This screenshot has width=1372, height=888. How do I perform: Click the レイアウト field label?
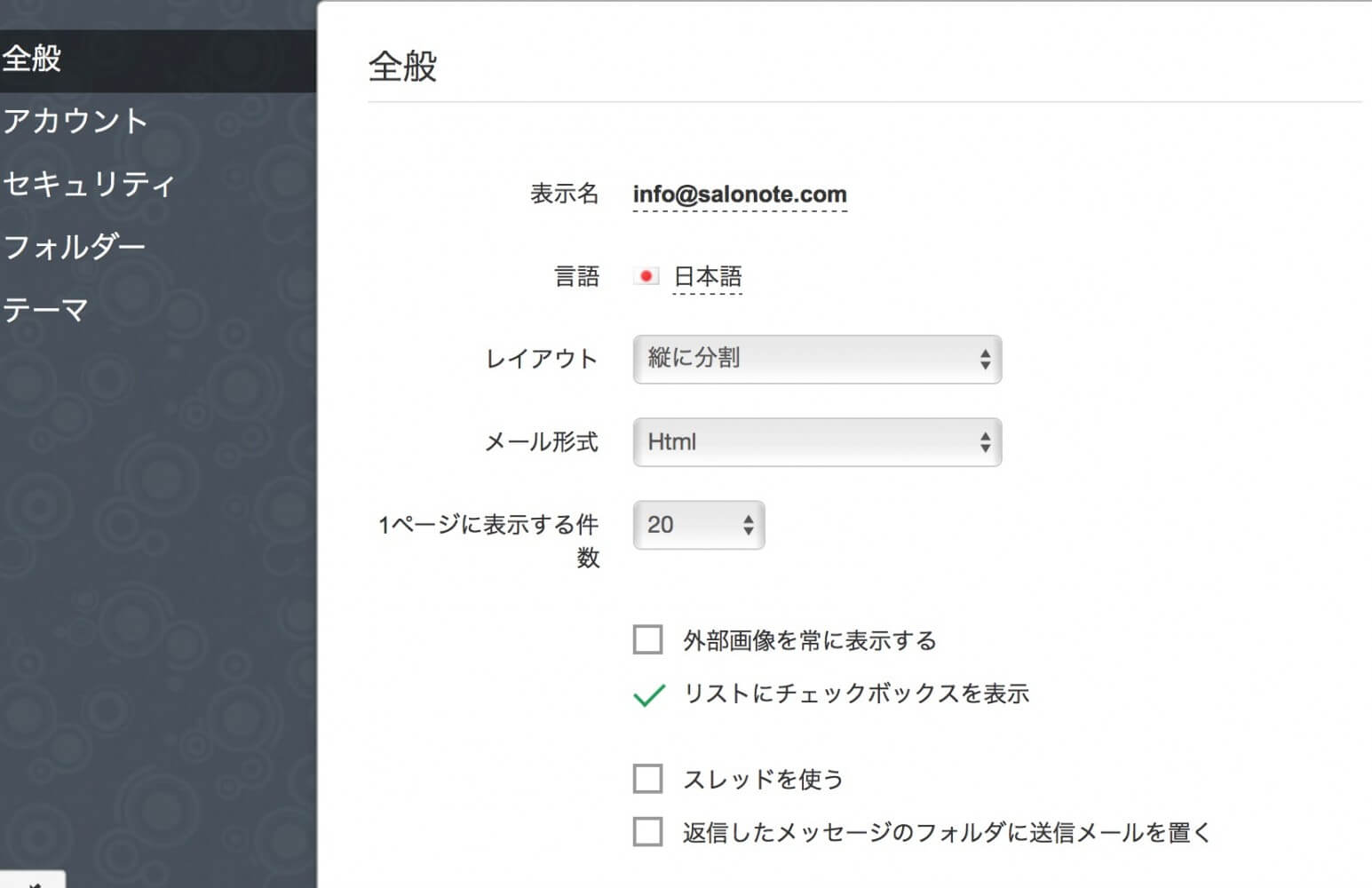point(542,359)
